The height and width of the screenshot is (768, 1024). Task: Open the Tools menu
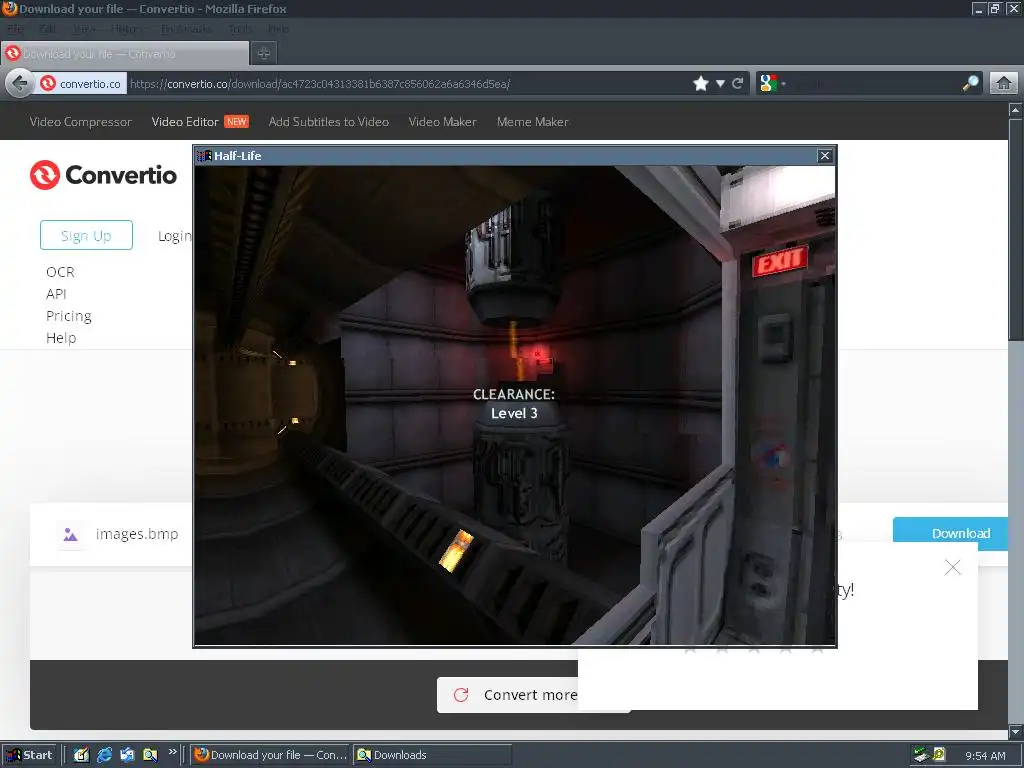(x=240, y=29)
